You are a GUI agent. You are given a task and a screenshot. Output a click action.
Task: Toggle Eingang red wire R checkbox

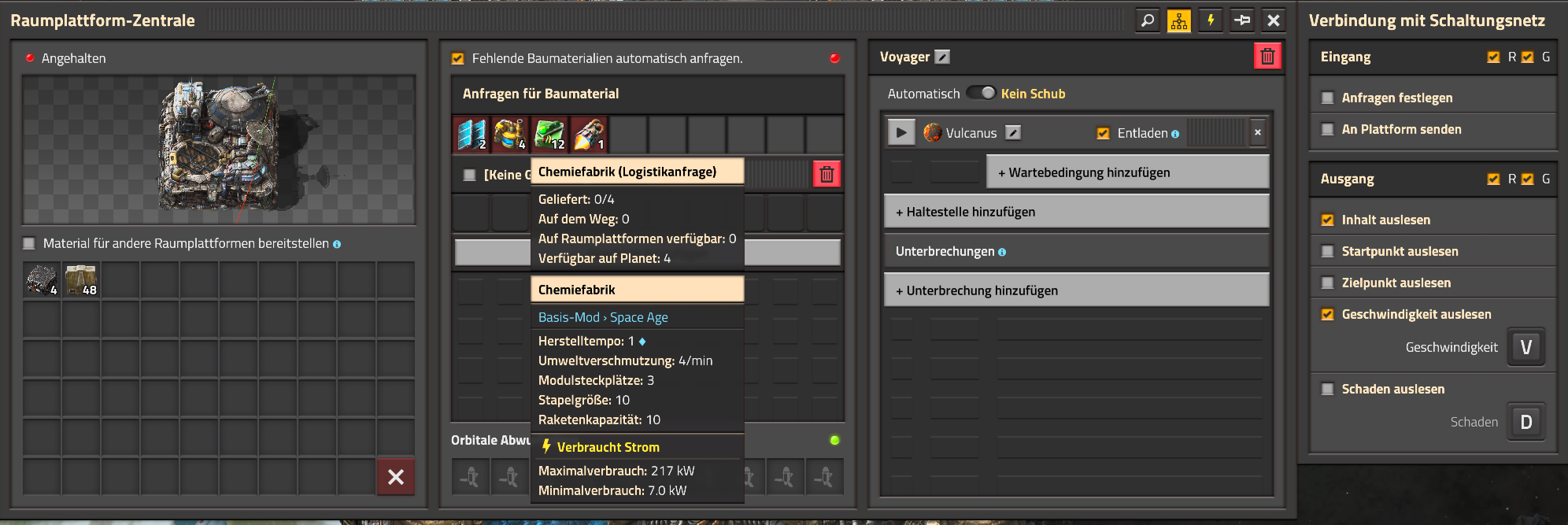point(1493,57)
